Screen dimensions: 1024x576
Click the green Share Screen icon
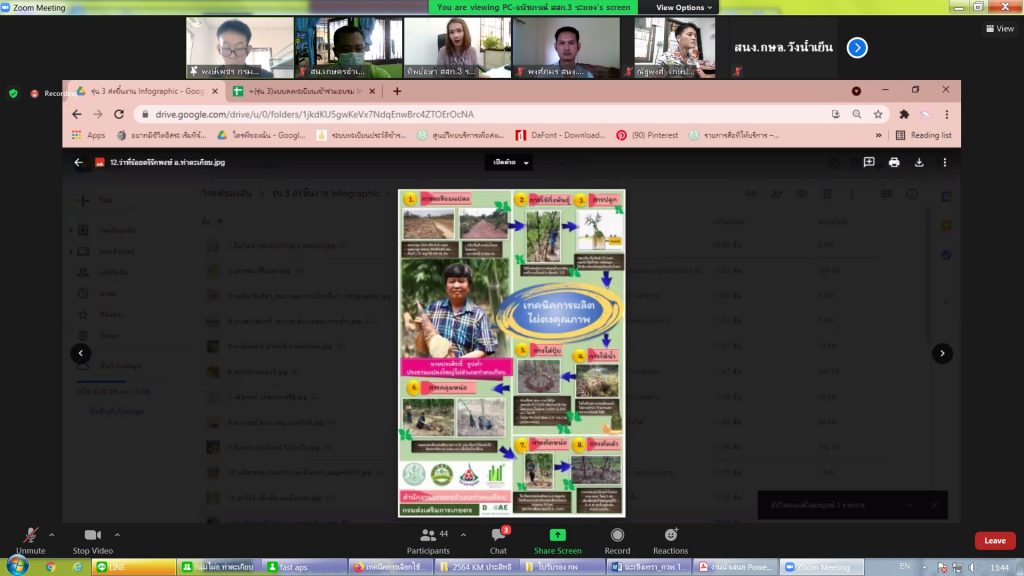557,535
